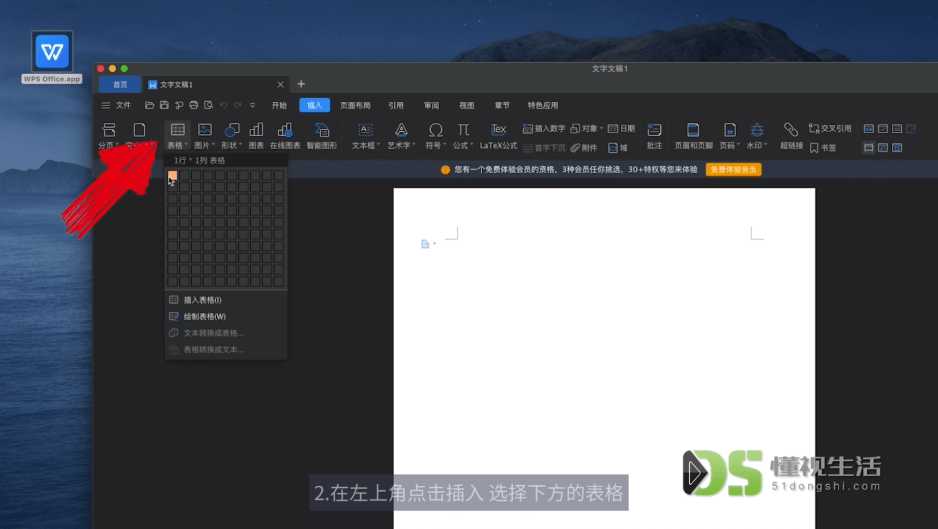Open the WPS Office.app desktop icon
The width and height of the screenshot is (938, 529).
pyautogui.click(x=52, y=57)
